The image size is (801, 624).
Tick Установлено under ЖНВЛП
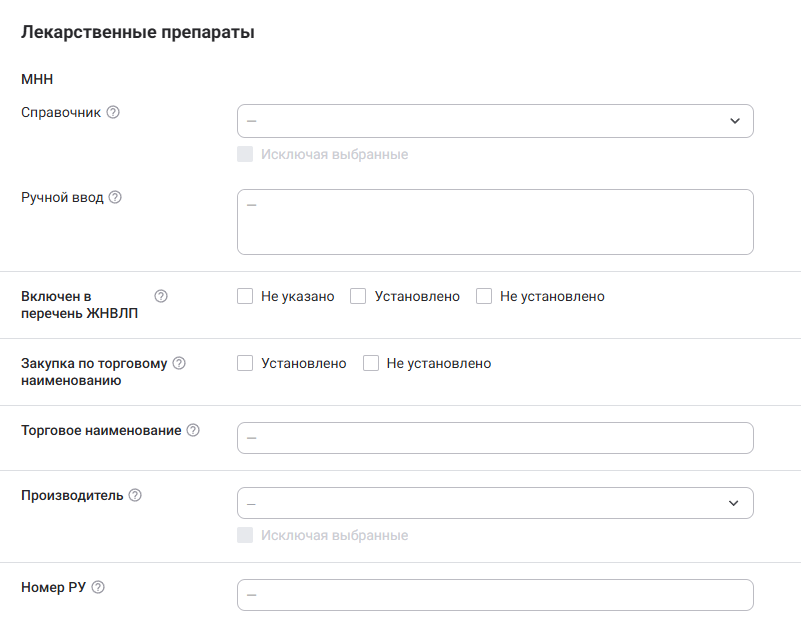click(358, 296)
